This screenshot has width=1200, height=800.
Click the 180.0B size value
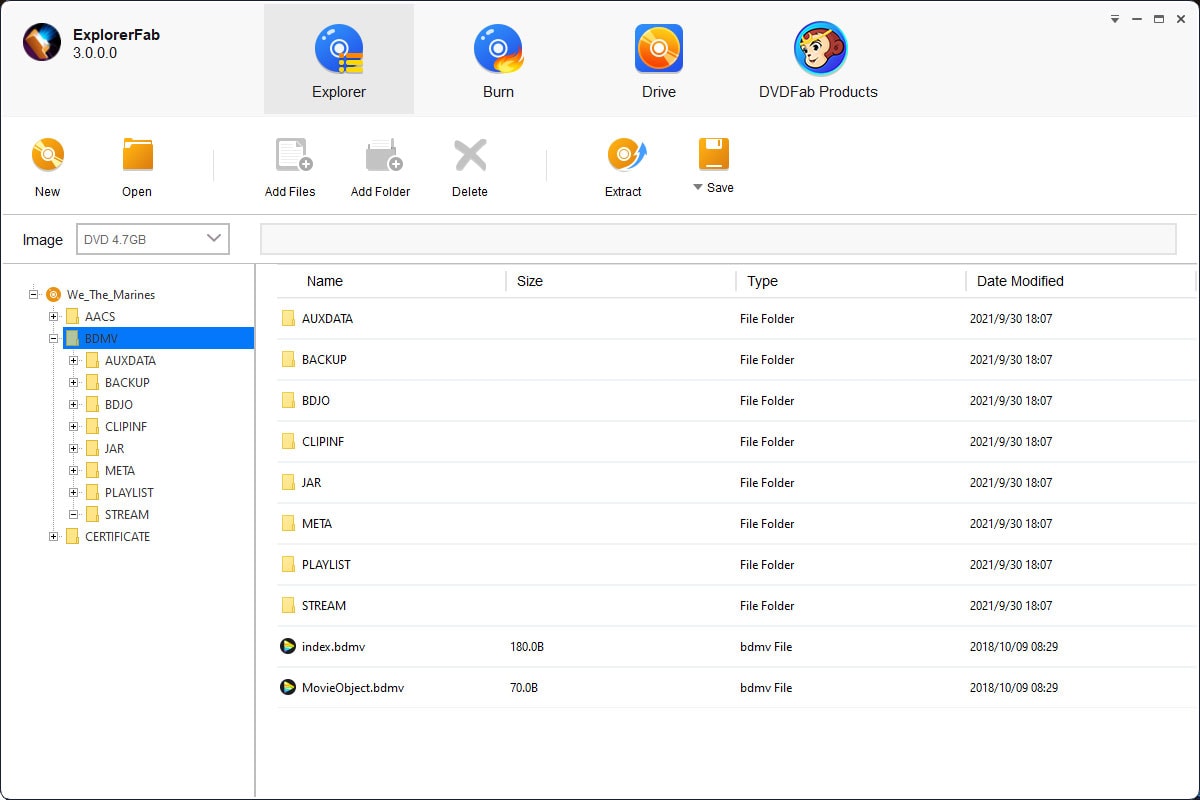pyautogui.click(x=527, y=647)
